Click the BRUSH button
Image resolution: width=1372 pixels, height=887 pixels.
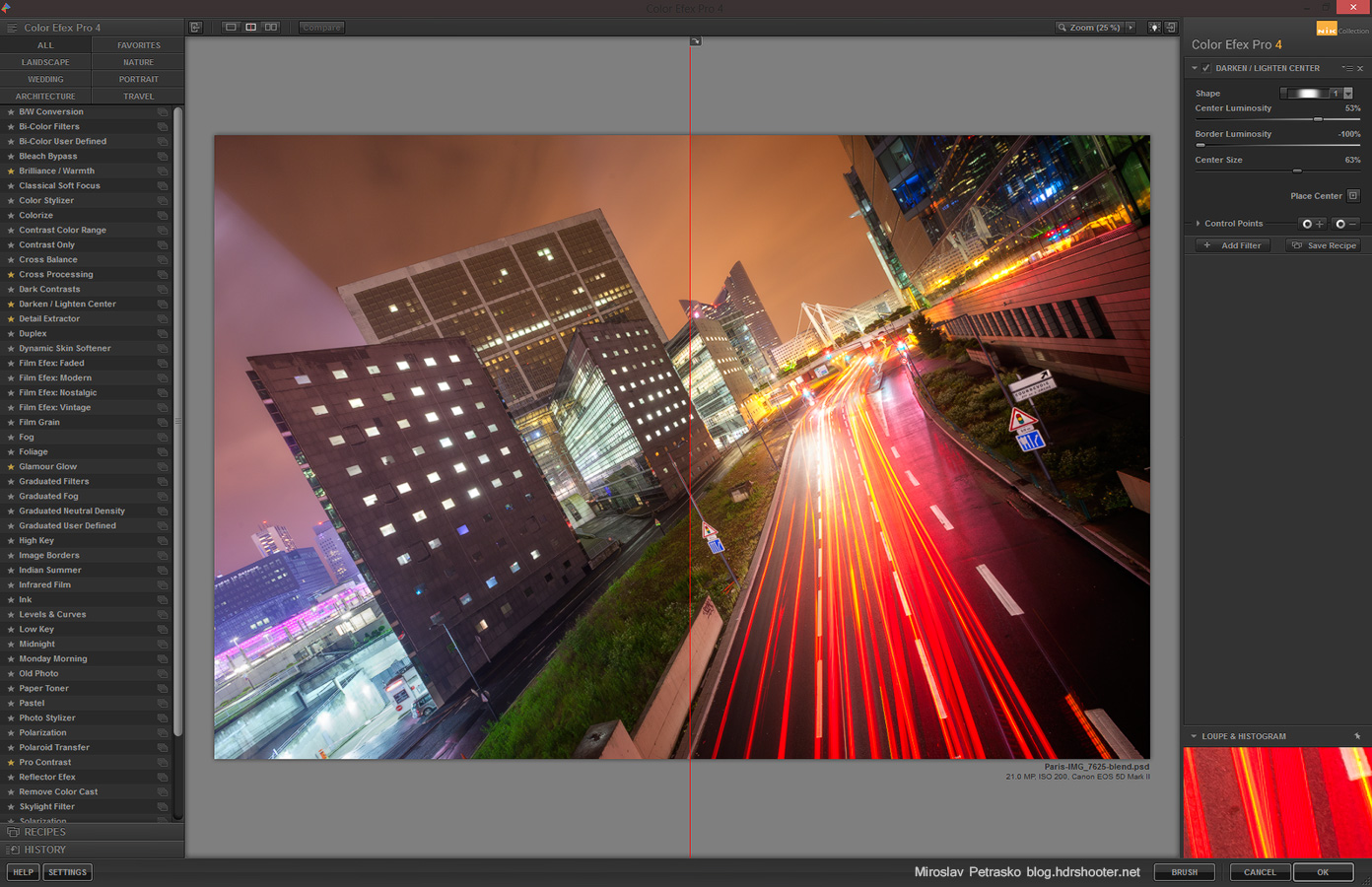click(1185, 872)
